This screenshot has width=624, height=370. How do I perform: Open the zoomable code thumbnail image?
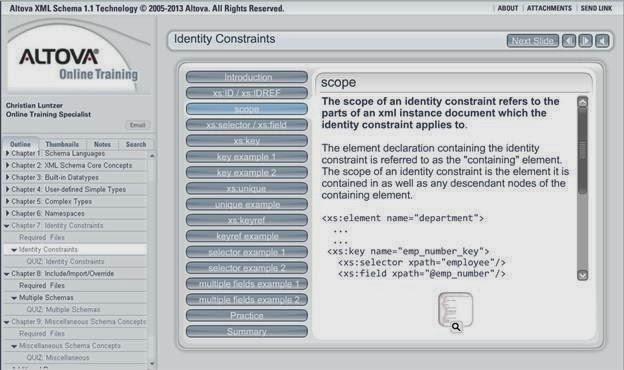(x=455, y=310)
